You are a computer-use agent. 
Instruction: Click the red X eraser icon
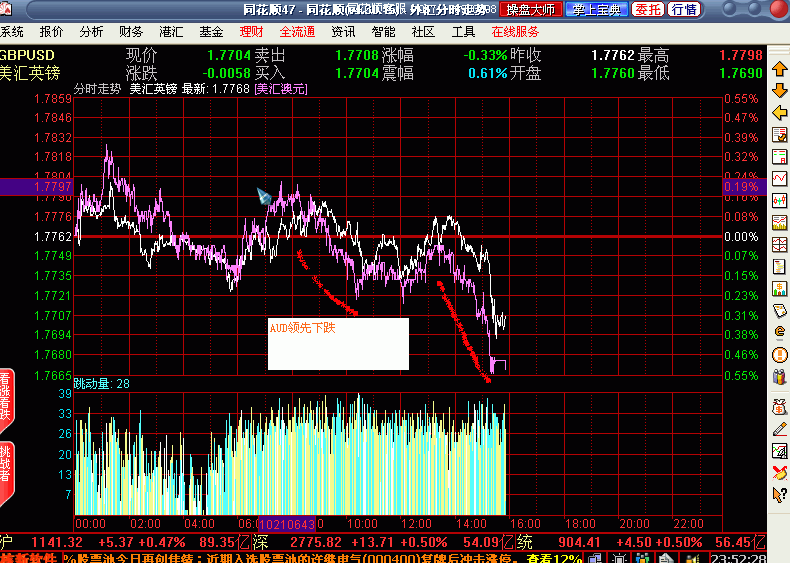click(779, 472)
